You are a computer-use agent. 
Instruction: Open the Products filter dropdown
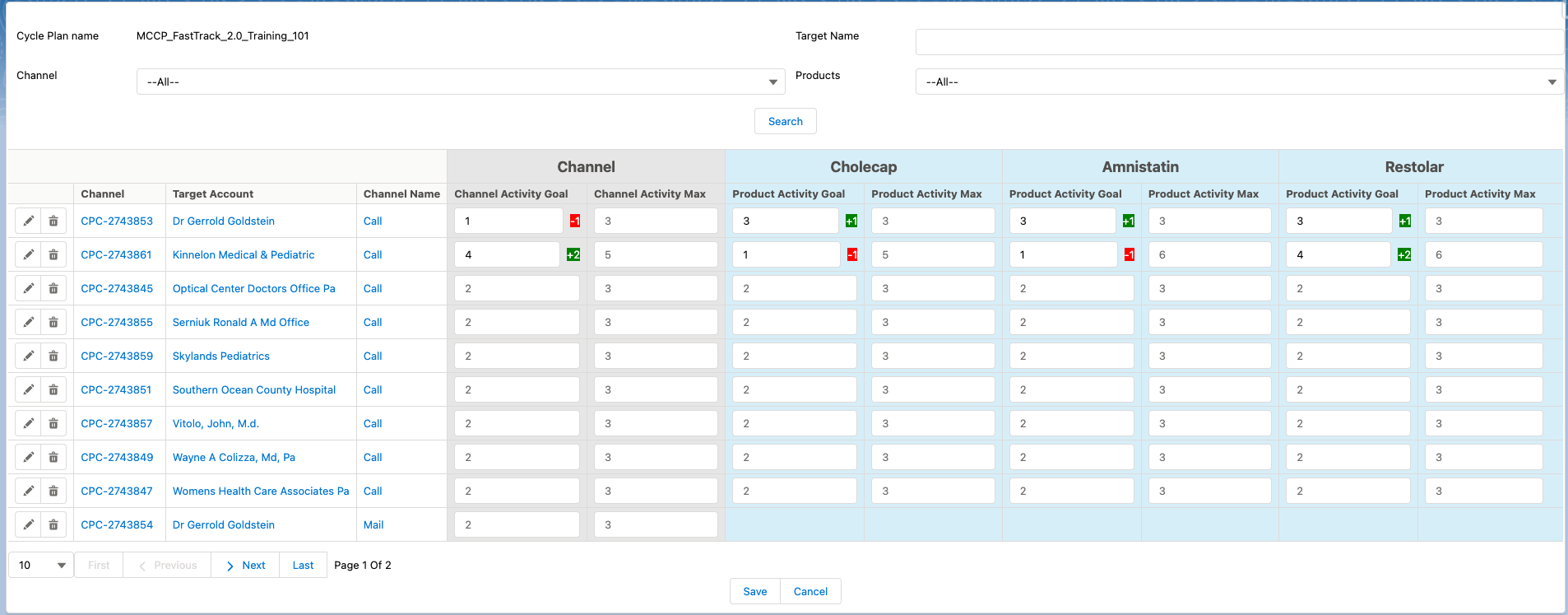click(x=1239, y=82)
